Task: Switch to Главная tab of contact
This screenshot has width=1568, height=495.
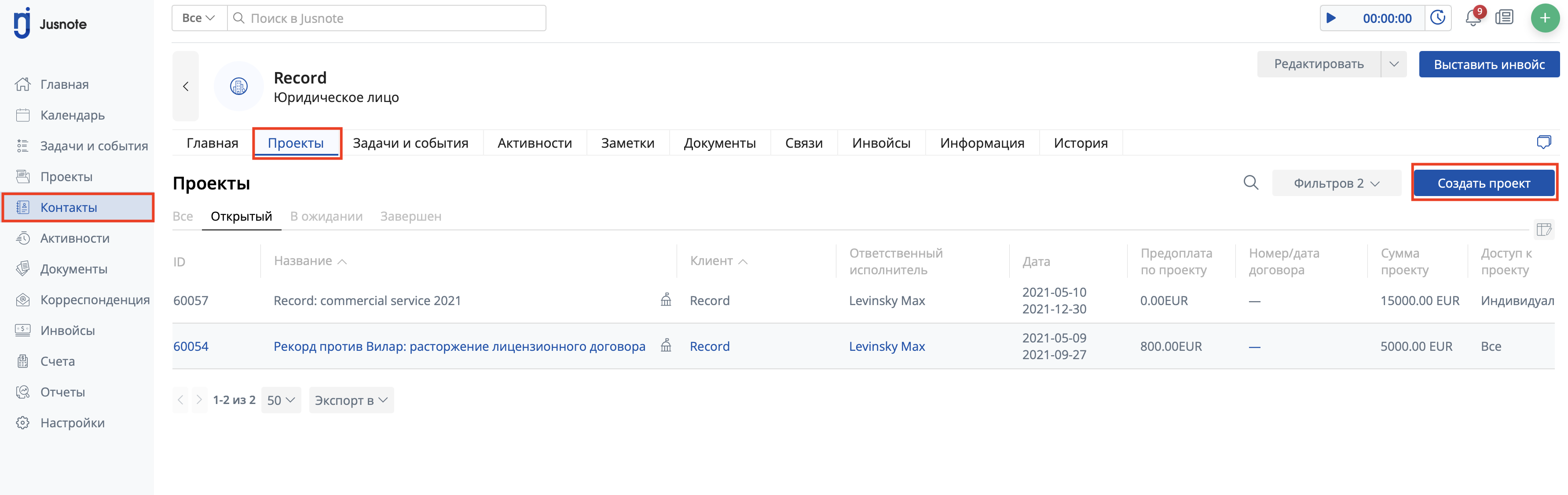Action: coord(212,143)
